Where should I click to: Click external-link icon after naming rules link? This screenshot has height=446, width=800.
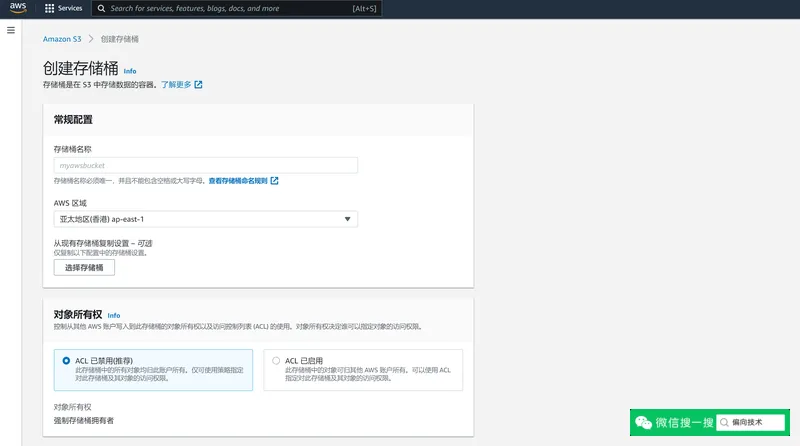pos(274,181)
